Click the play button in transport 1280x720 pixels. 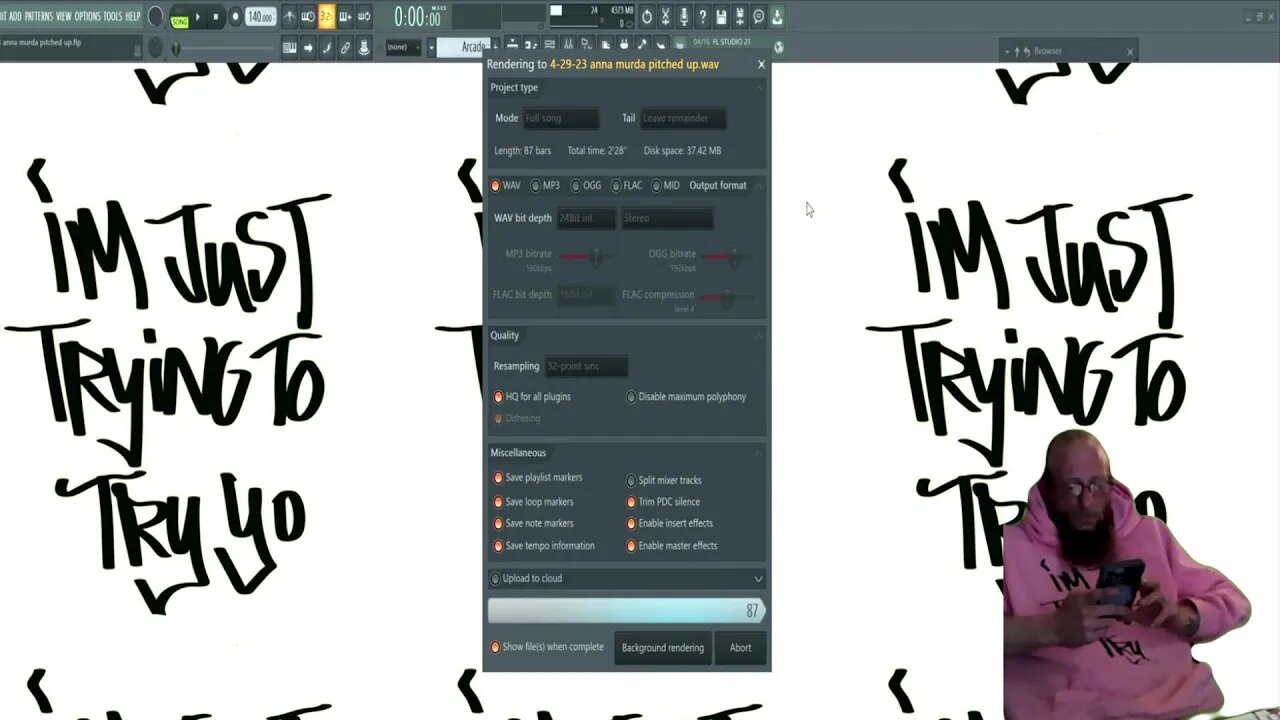coord(198,17)
